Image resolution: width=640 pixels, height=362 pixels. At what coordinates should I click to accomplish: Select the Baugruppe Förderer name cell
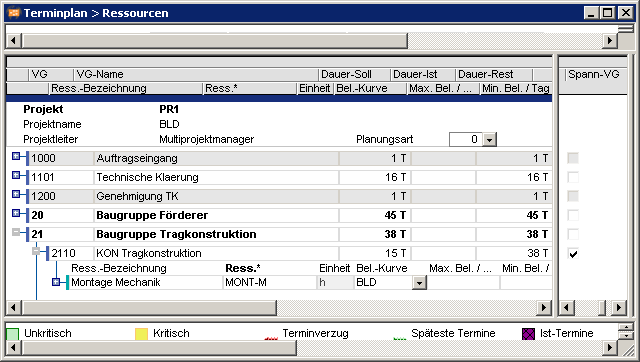[216, 215]
